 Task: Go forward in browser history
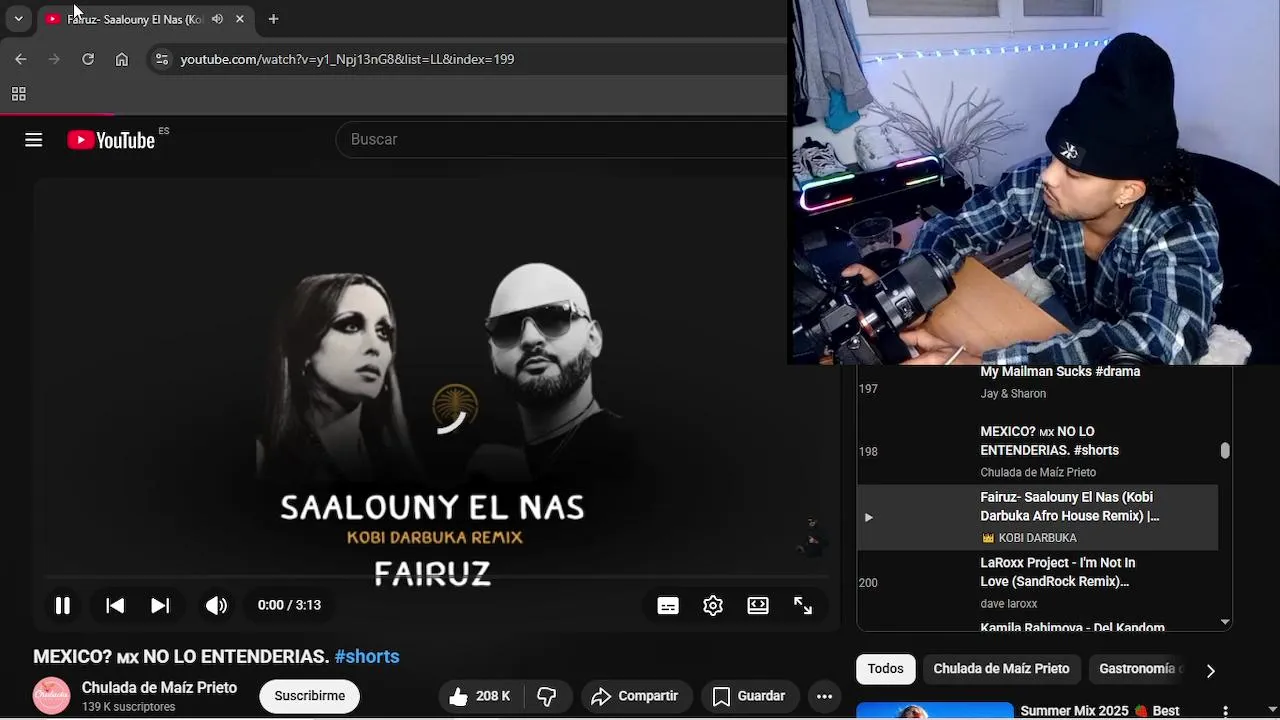[x=54, y=59]
